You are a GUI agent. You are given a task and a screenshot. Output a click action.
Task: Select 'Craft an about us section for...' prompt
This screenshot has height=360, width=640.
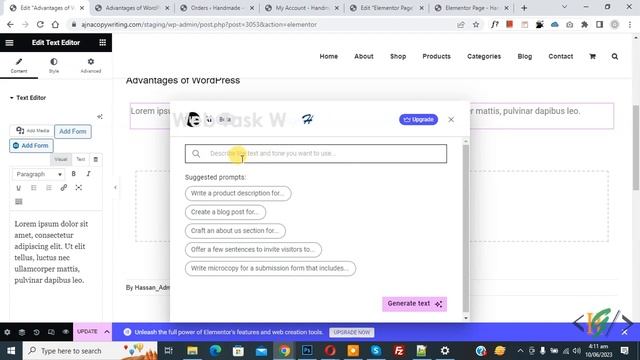pos(235,231)
